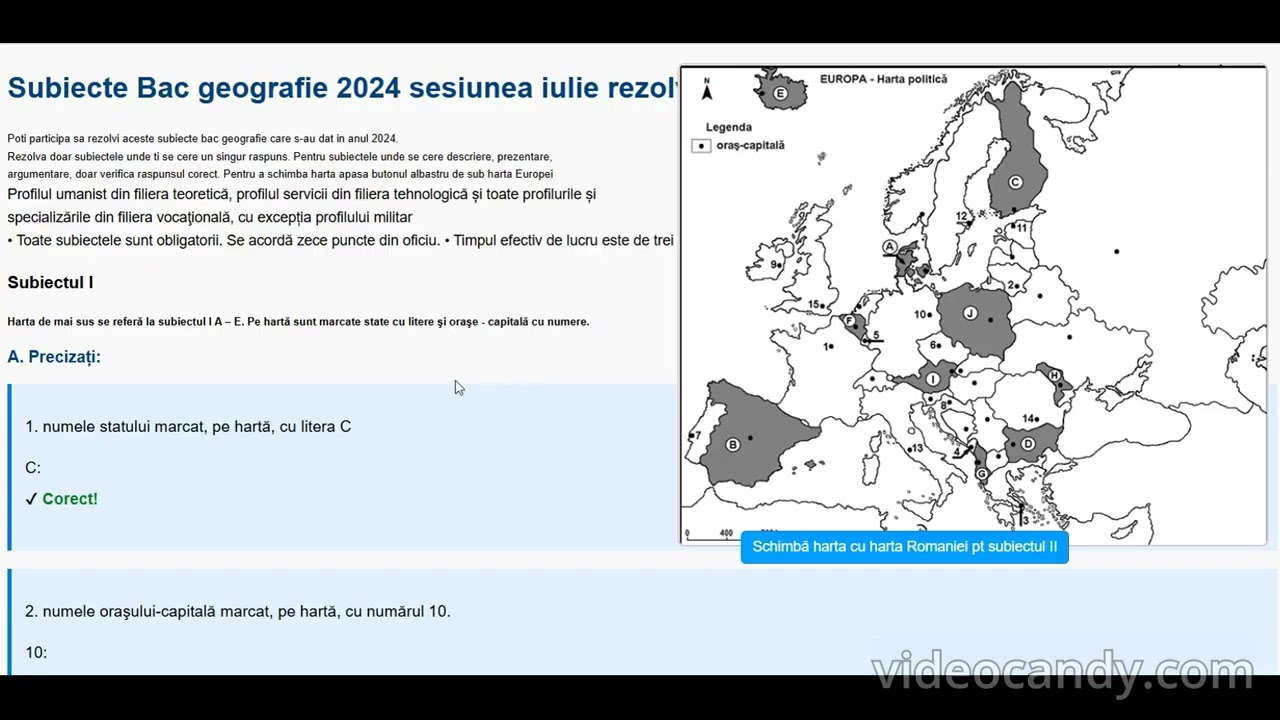Focus the 'C:' answer field
This screenshot has width=1280, height=720.
tap(33, 468)
